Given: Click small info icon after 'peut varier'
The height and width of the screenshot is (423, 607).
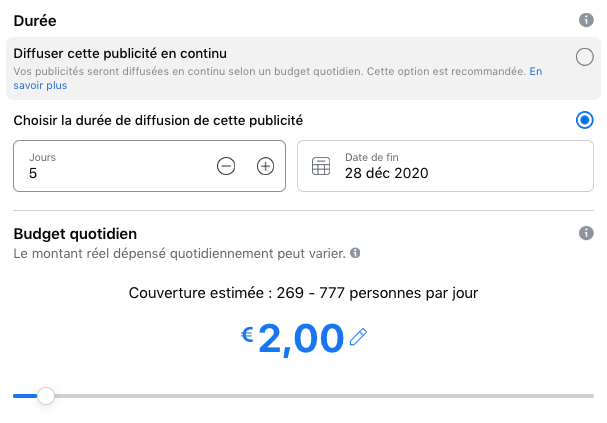Looking at the screenshot, I should pyautogui.click(x=355, y=253).
